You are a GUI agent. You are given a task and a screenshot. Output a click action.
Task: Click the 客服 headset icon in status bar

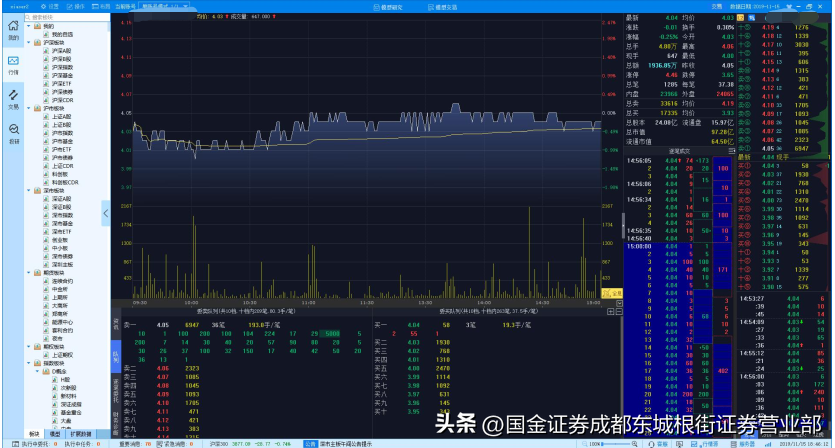tap(652, 444)
